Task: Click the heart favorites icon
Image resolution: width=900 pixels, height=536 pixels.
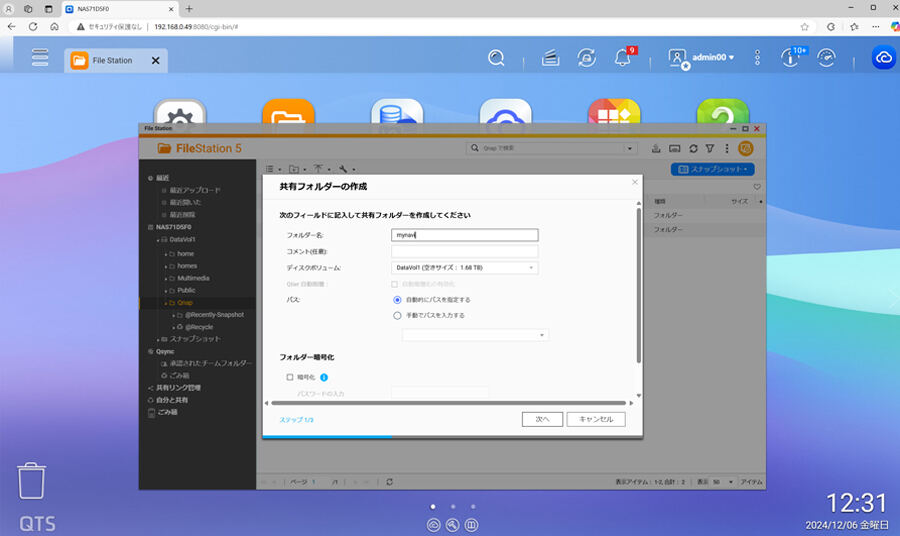Action: coord(757,187)
